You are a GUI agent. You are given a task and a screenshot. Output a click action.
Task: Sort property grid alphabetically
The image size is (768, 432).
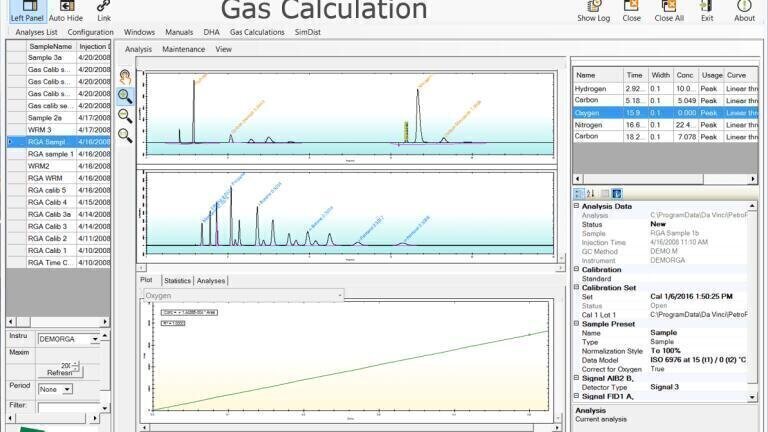coord(591,193)
